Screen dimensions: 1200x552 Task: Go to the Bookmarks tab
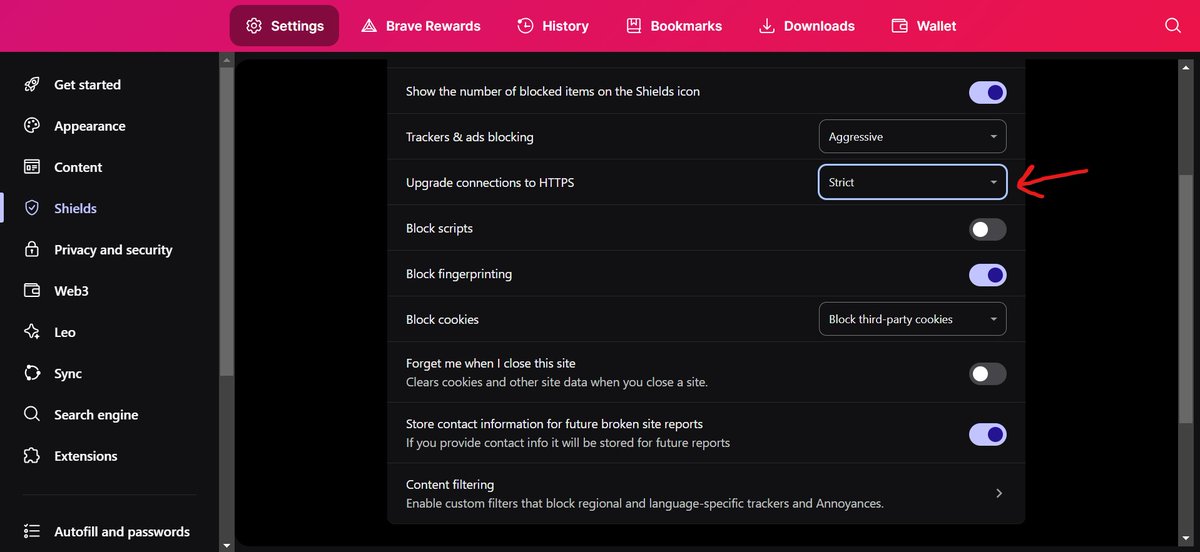point(673,26)
